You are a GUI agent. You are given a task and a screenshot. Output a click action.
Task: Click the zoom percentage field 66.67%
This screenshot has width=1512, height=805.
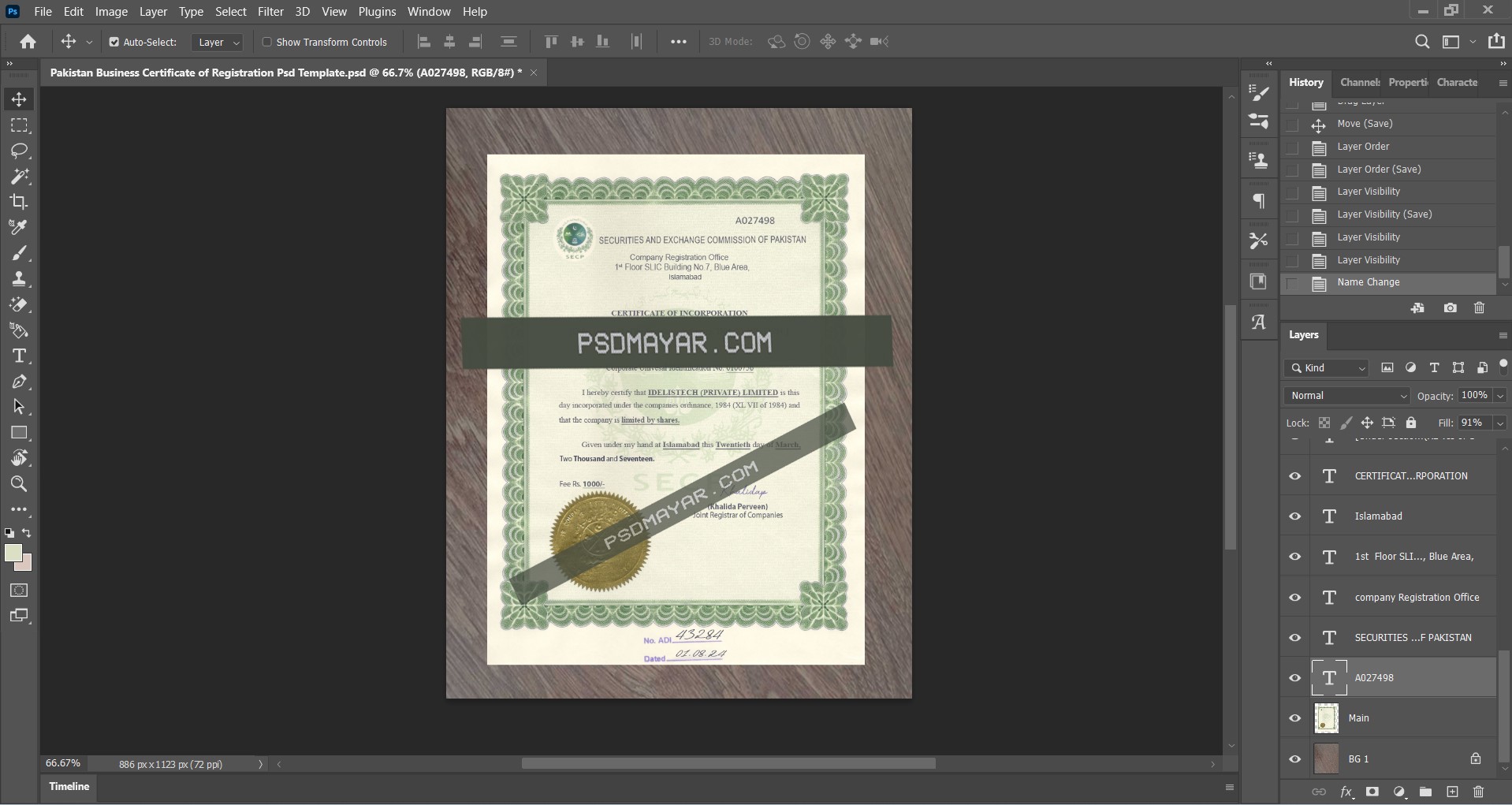63,764
